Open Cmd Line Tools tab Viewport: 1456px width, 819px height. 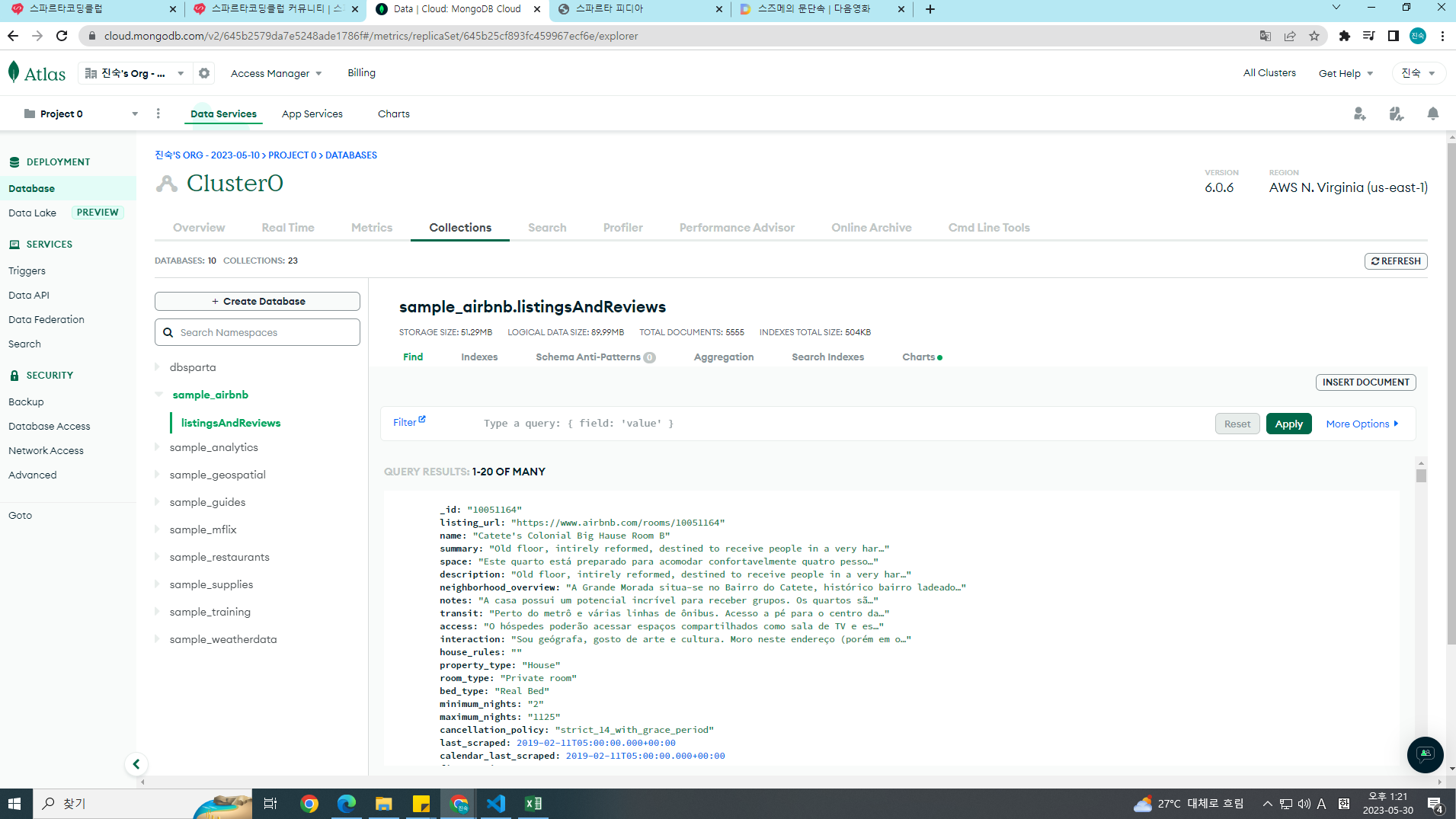[x=989, y=228]
